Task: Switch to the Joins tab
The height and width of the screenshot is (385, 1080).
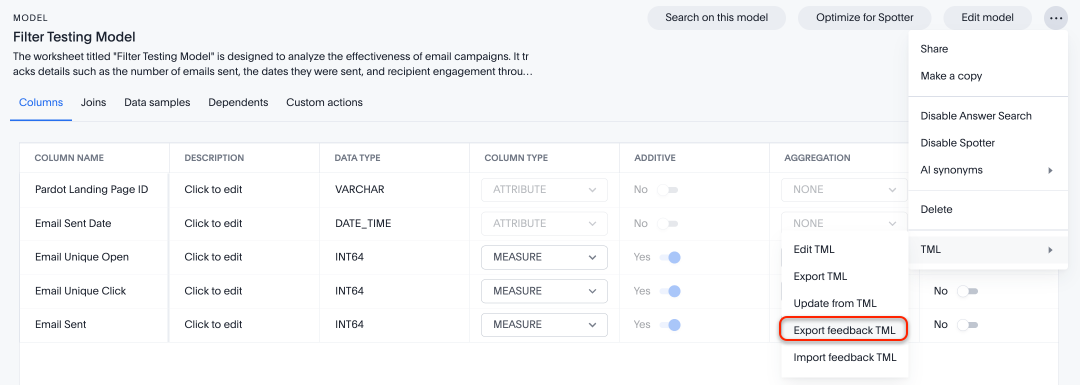Action: pos(94,103)
